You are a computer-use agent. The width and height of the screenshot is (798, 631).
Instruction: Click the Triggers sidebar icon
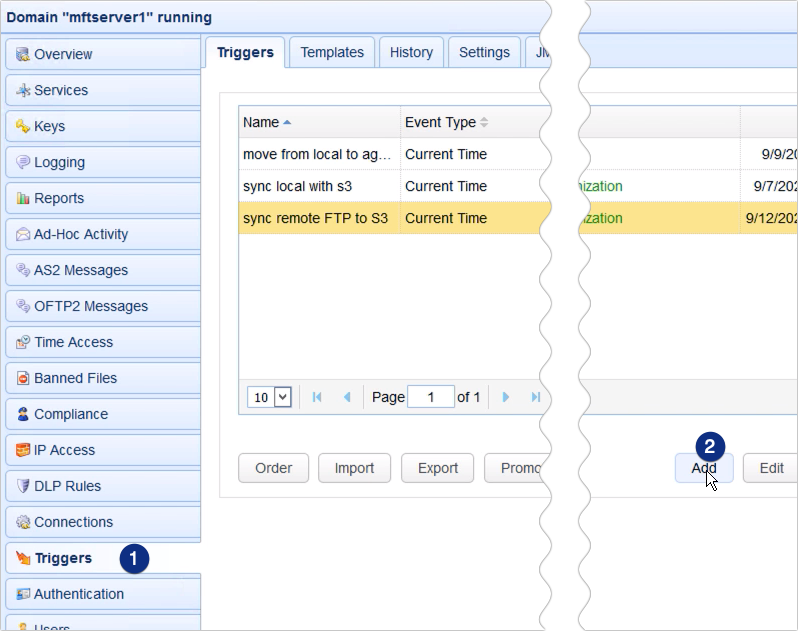[22, 558]
